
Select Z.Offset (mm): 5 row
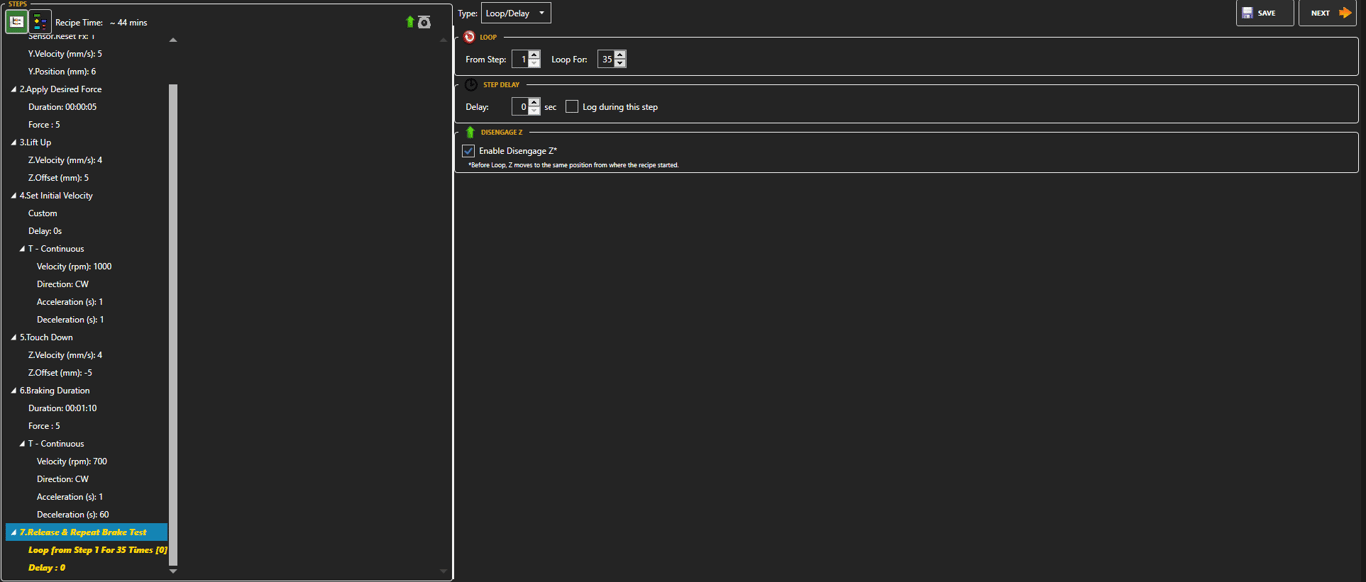tap(58, 178)
